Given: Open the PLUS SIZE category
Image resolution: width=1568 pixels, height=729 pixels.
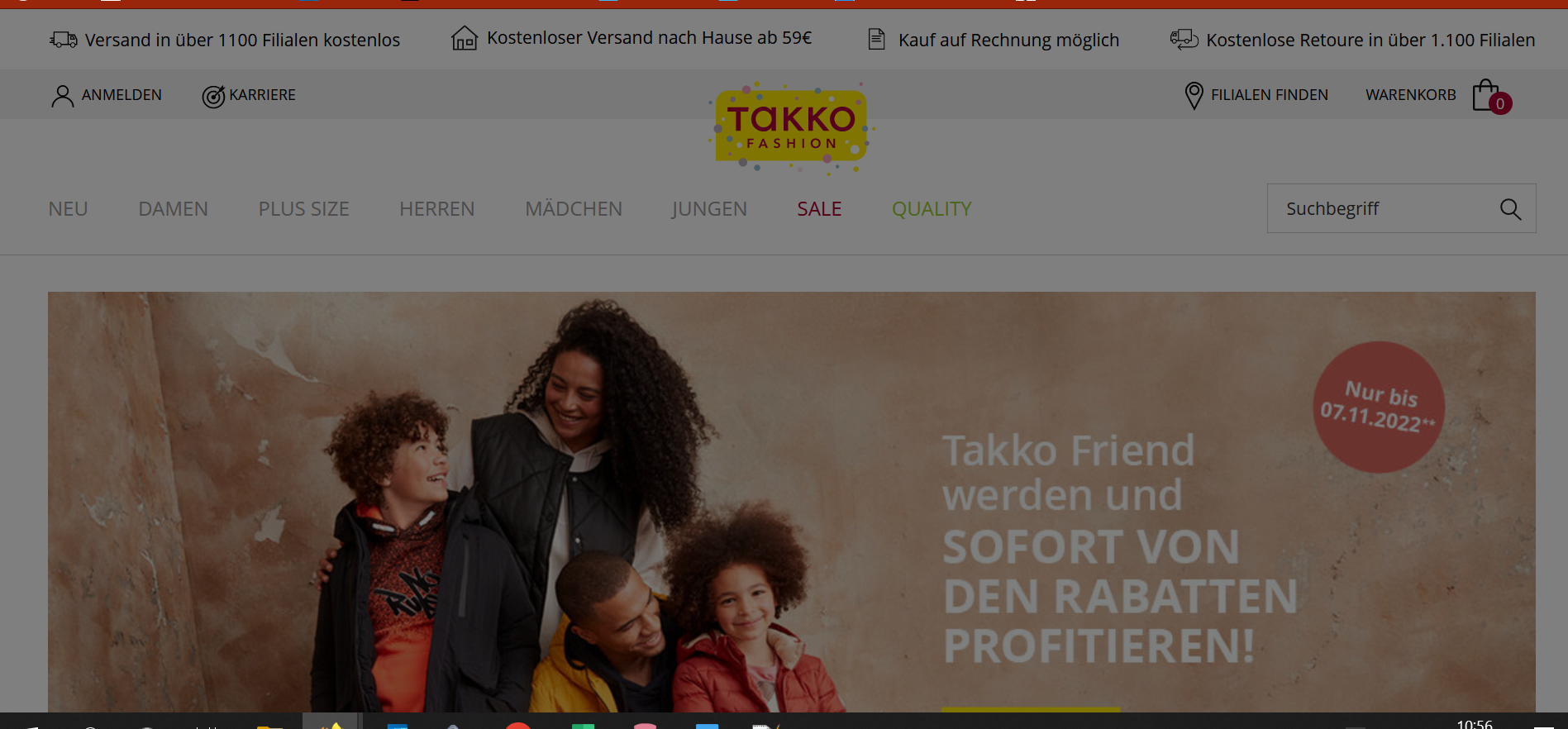Looking at the screenshot, I should [304, 209].
